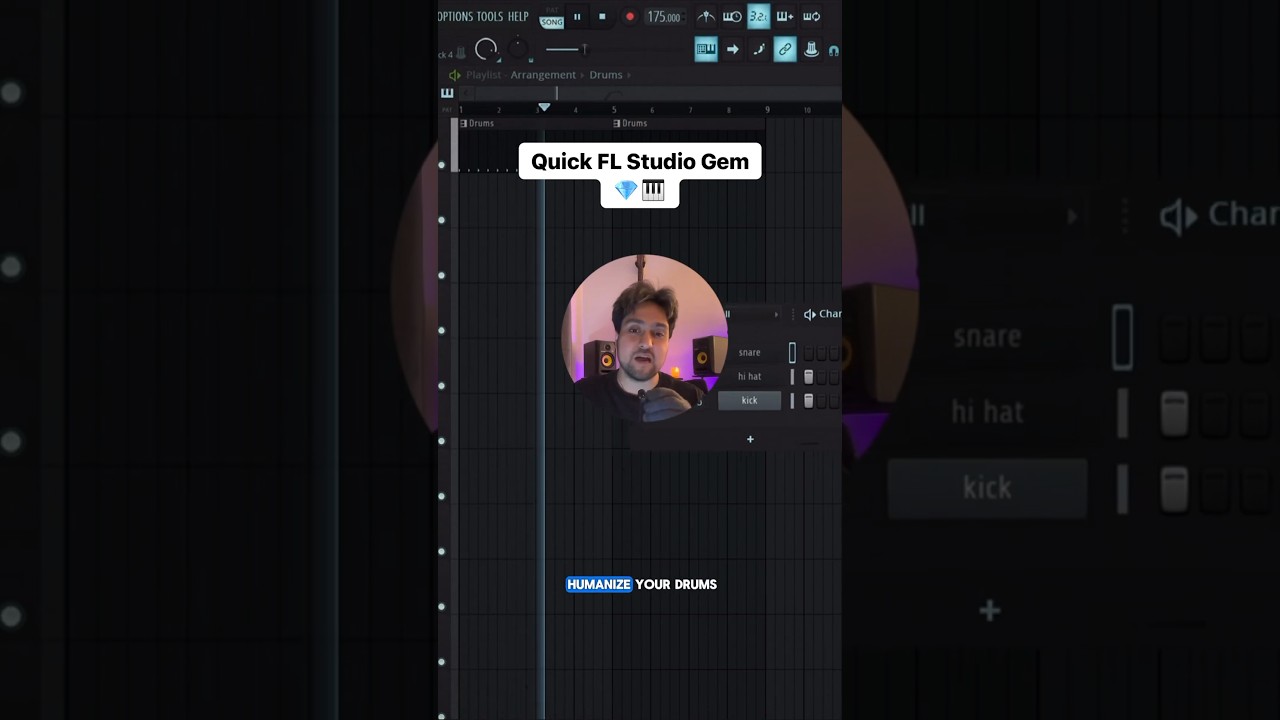Select the first Drums clip at bar 1
The image size is (1280, 720).
pyautogui.click(x=535, y=123)
